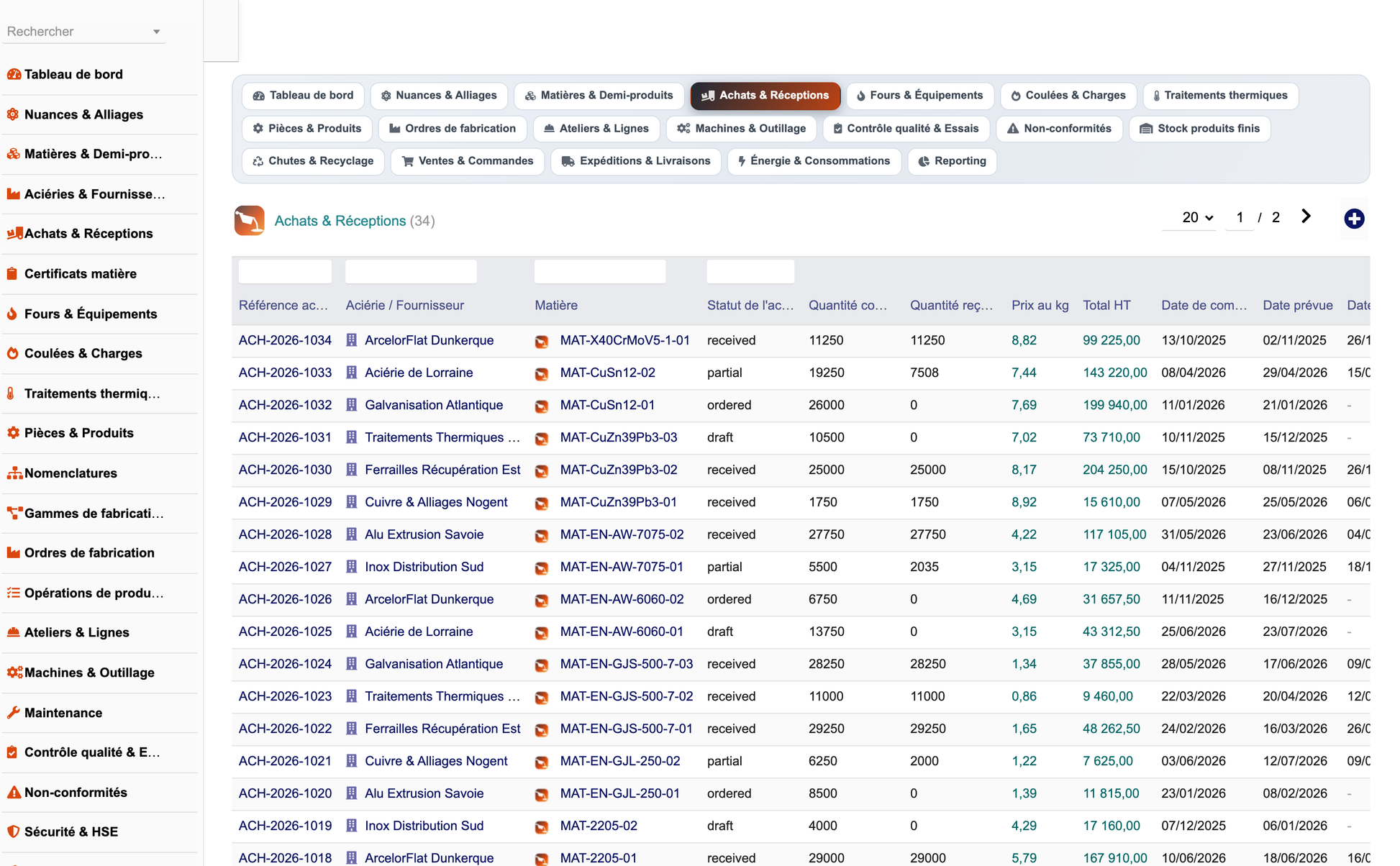The image size is (1400, 866).
Task: Click the Fours & Équipements flame sidebar icon
Action: click(x=12, y=314)
